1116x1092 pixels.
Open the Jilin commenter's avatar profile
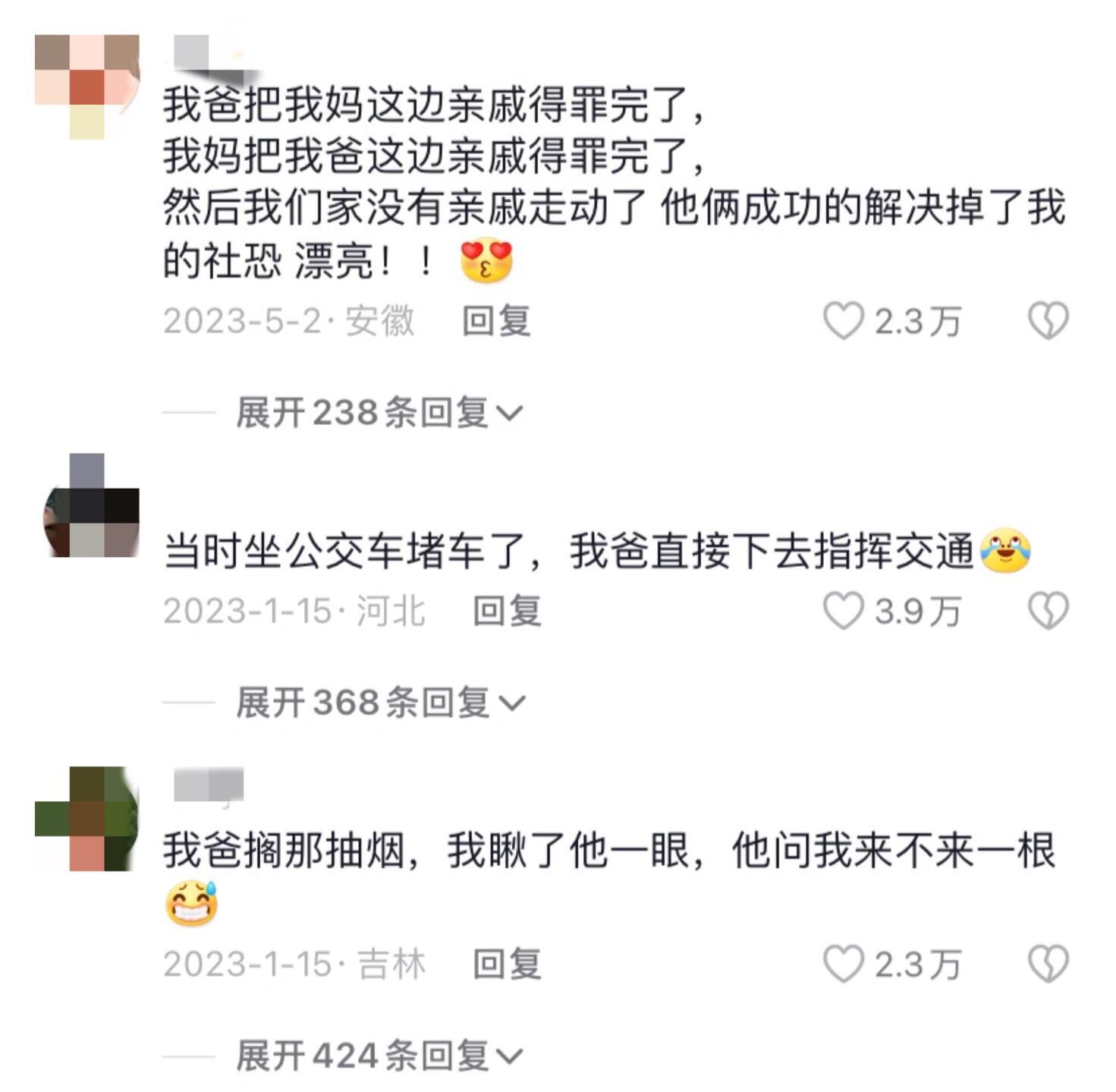click(87, 819)
